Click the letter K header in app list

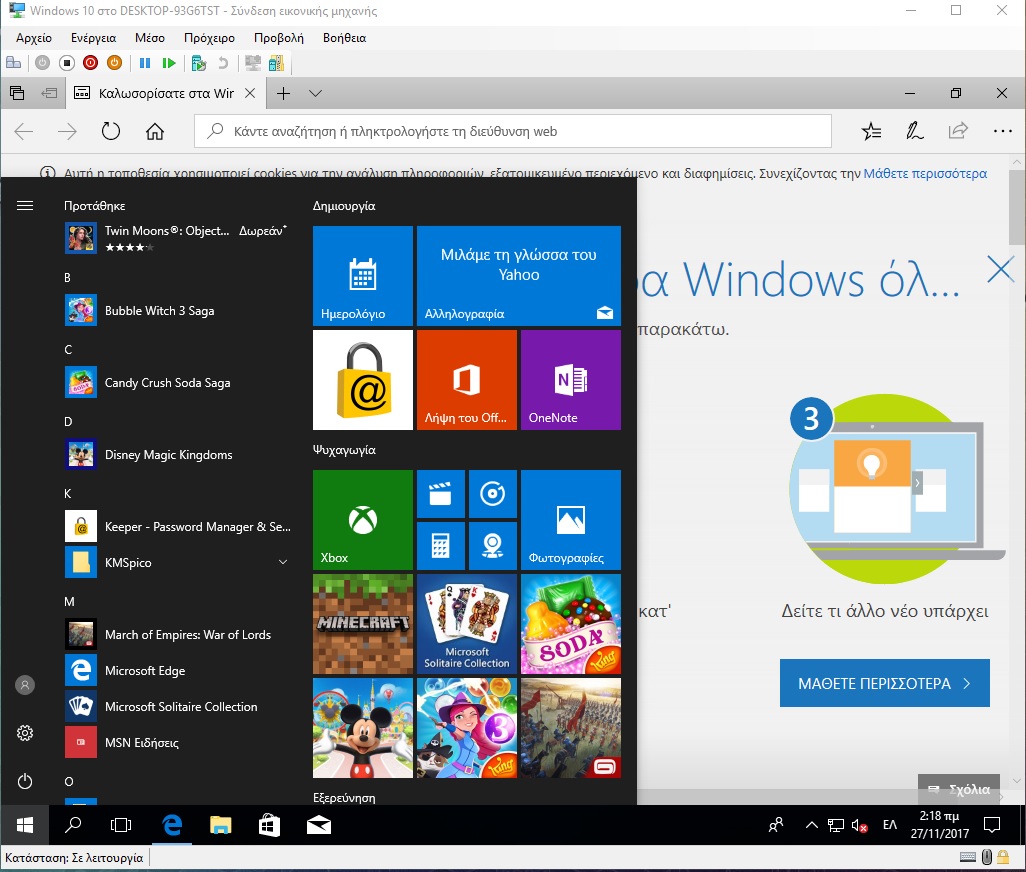point(68,494)
